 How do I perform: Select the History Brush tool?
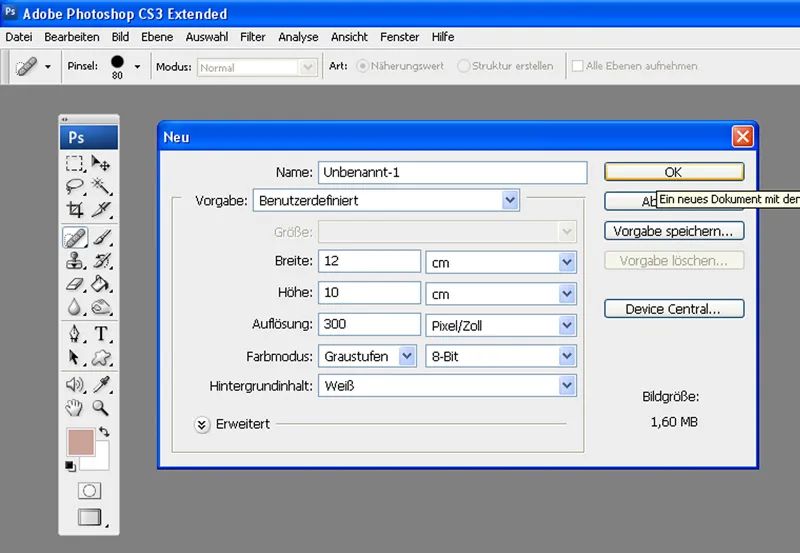point(101,261)
